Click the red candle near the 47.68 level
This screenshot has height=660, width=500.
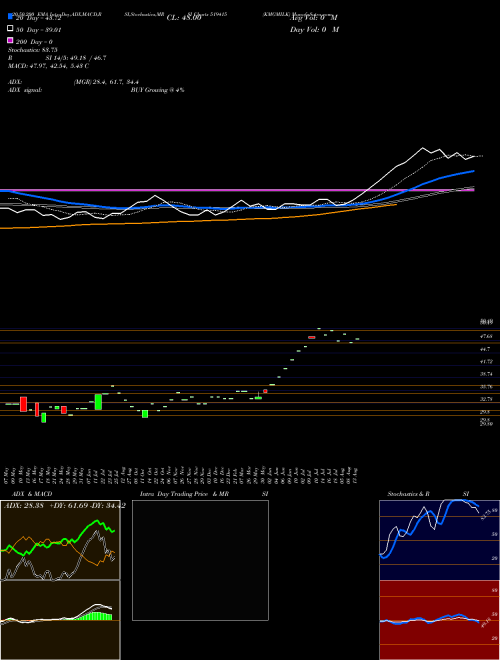[311, 337]
